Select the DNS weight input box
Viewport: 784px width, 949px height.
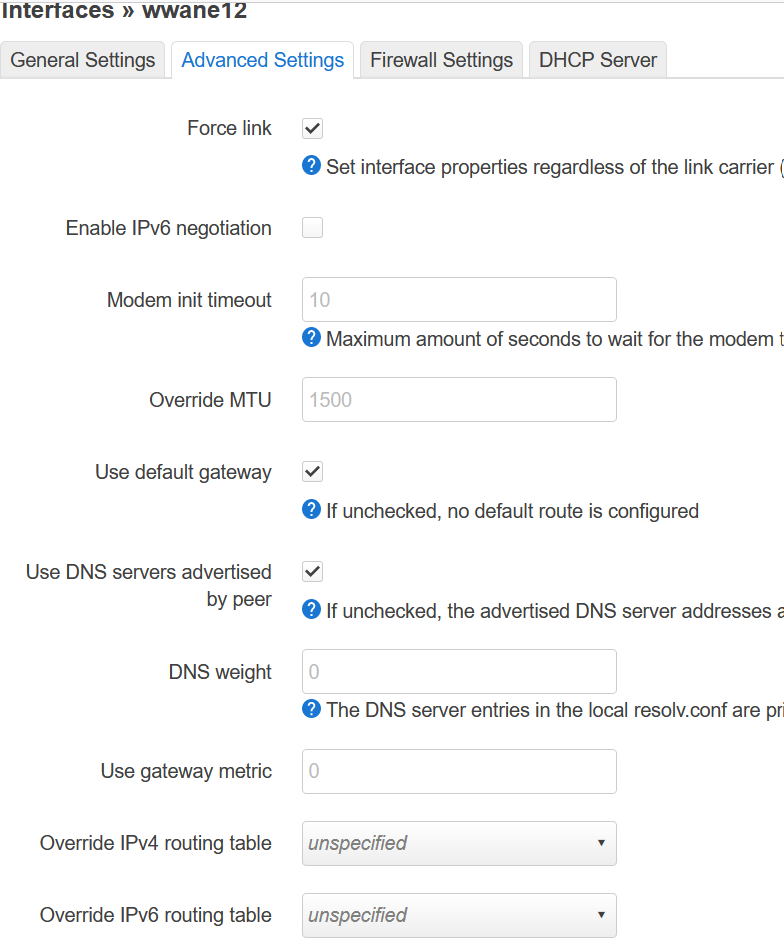[x=458, y=671]
